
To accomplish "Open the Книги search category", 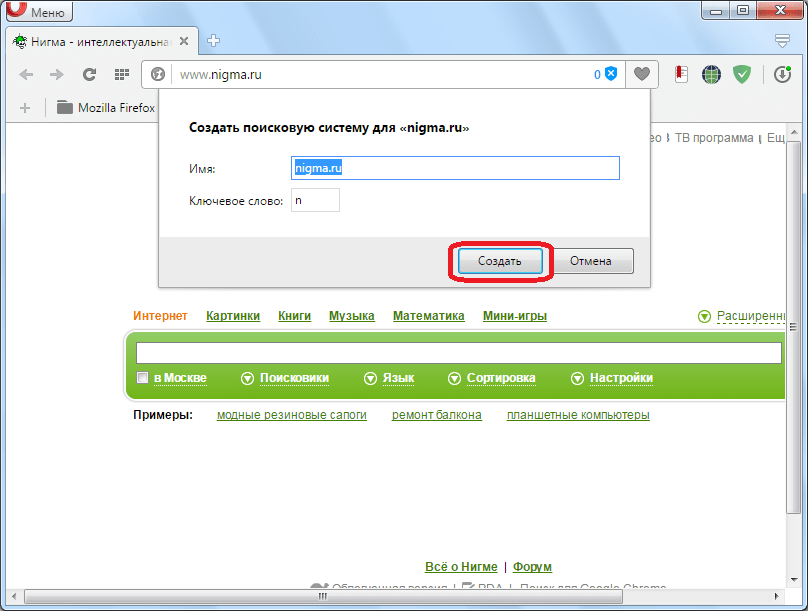I will 295,316.
